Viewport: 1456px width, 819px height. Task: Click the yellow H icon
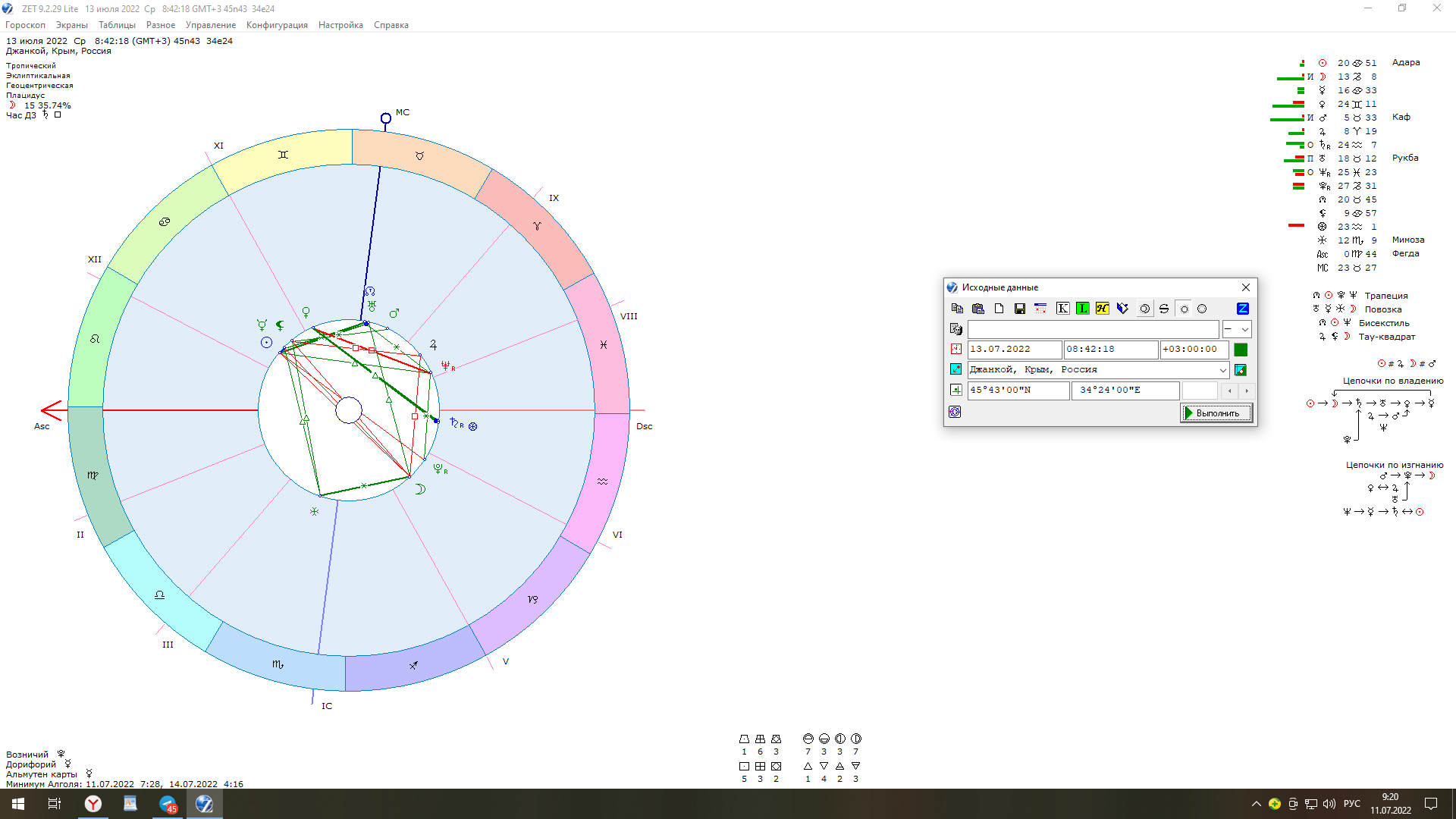click(x=1102, y=309)
